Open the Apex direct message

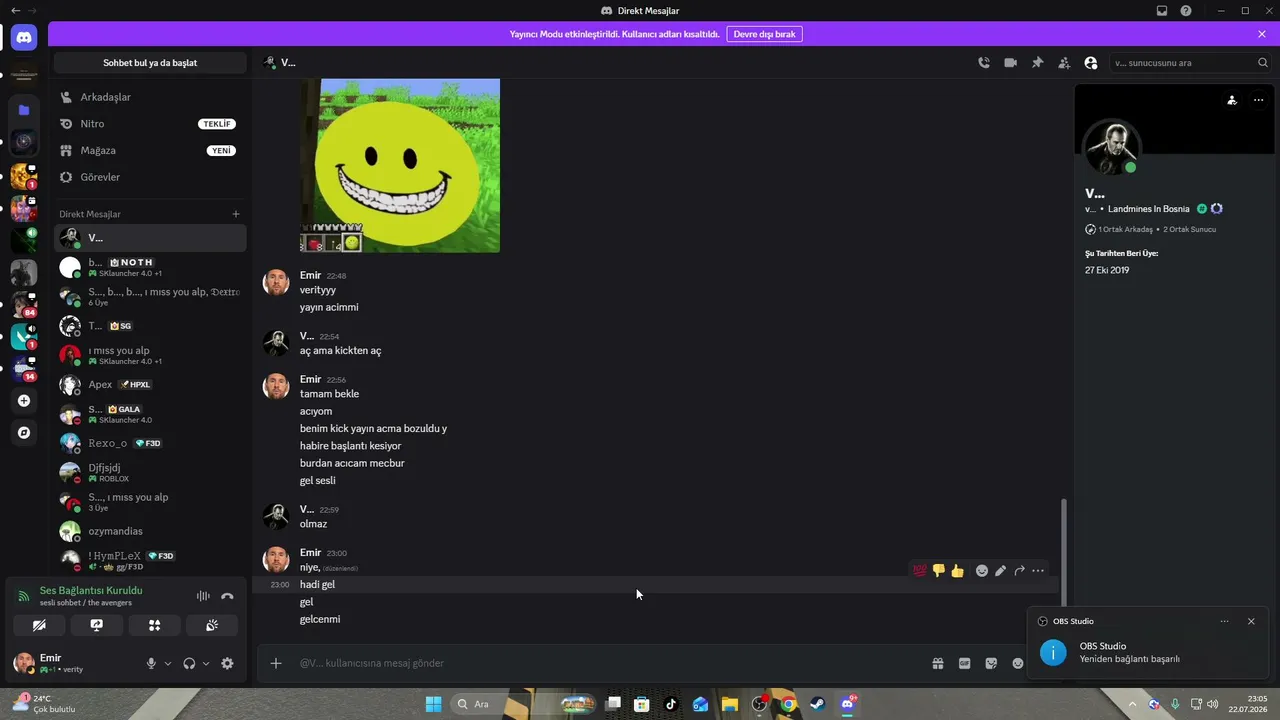tap(150, 385)
